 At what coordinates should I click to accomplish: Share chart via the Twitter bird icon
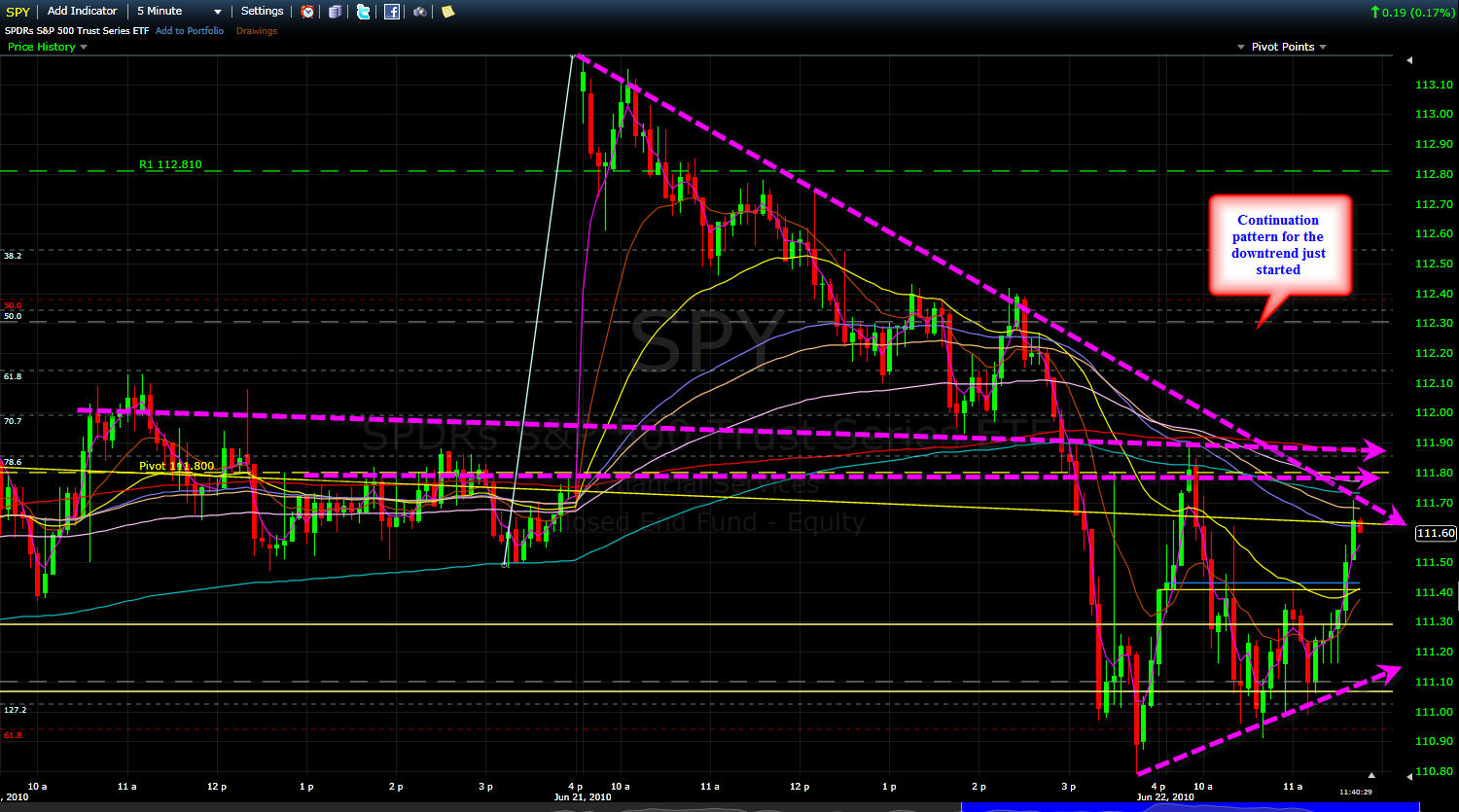tap(363, 12)
